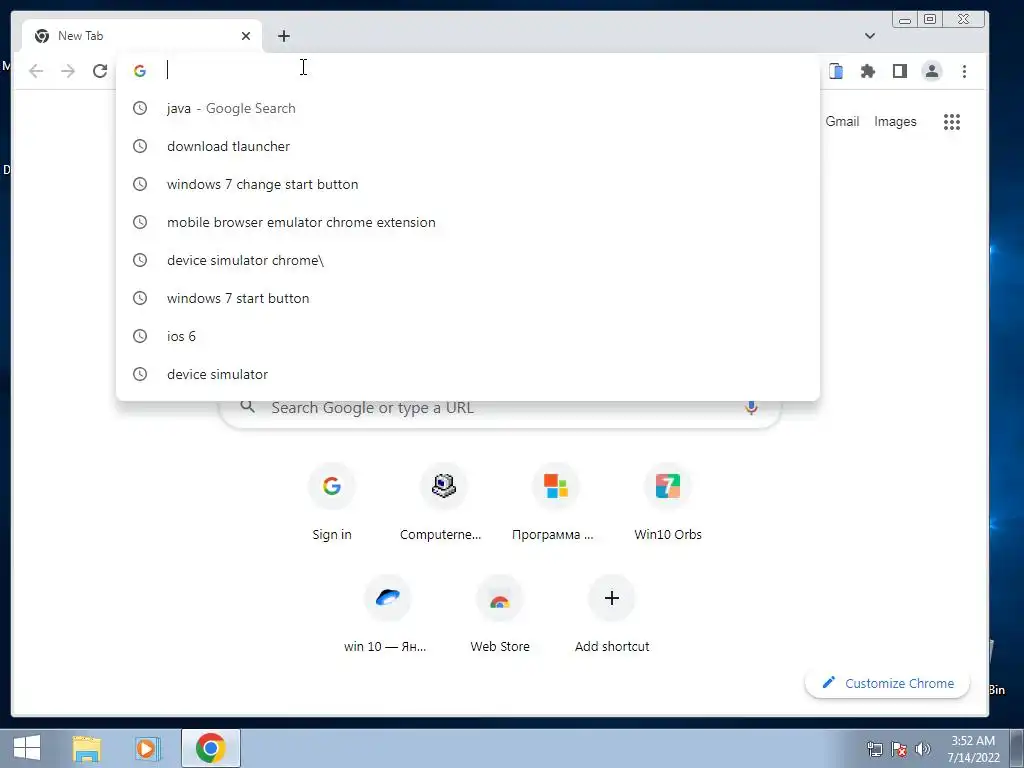Open the taskbar clock and date

tap(973, 749)
